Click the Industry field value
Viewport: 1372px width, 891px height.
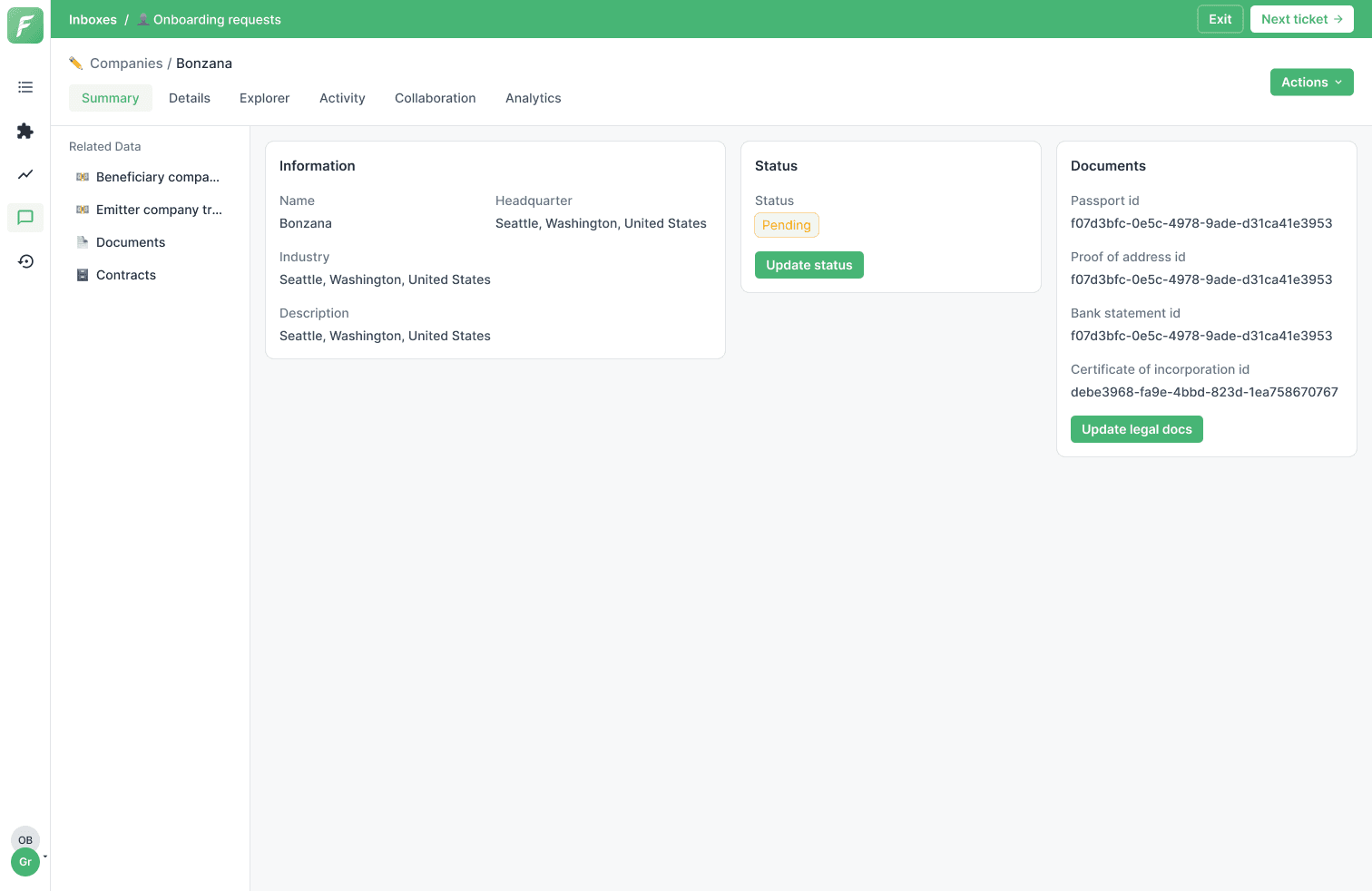[x=385, y=279]
